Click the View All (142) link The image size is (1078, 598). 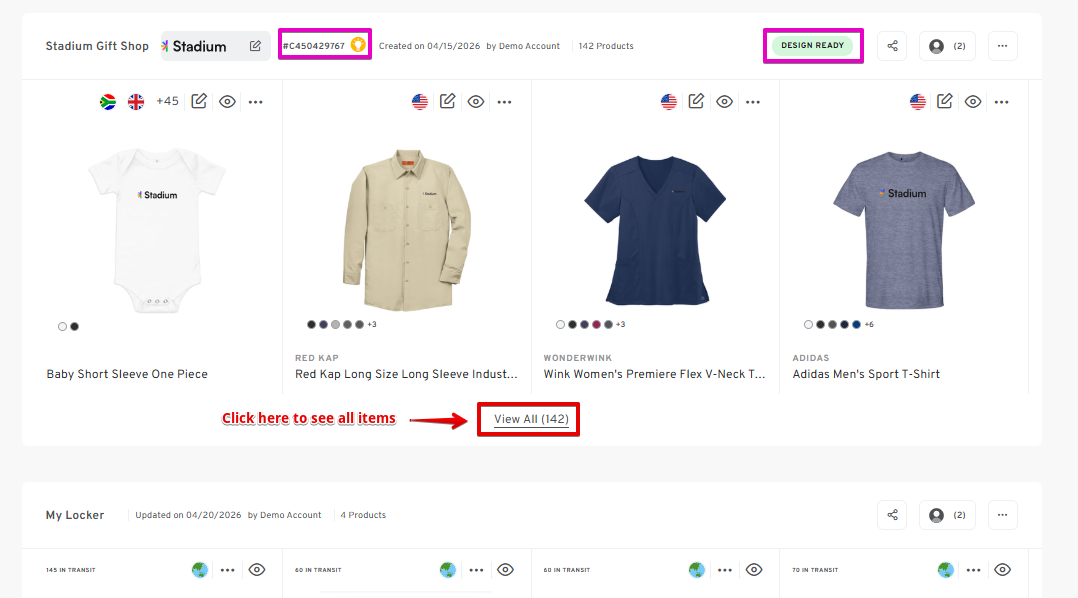[531, 419]
